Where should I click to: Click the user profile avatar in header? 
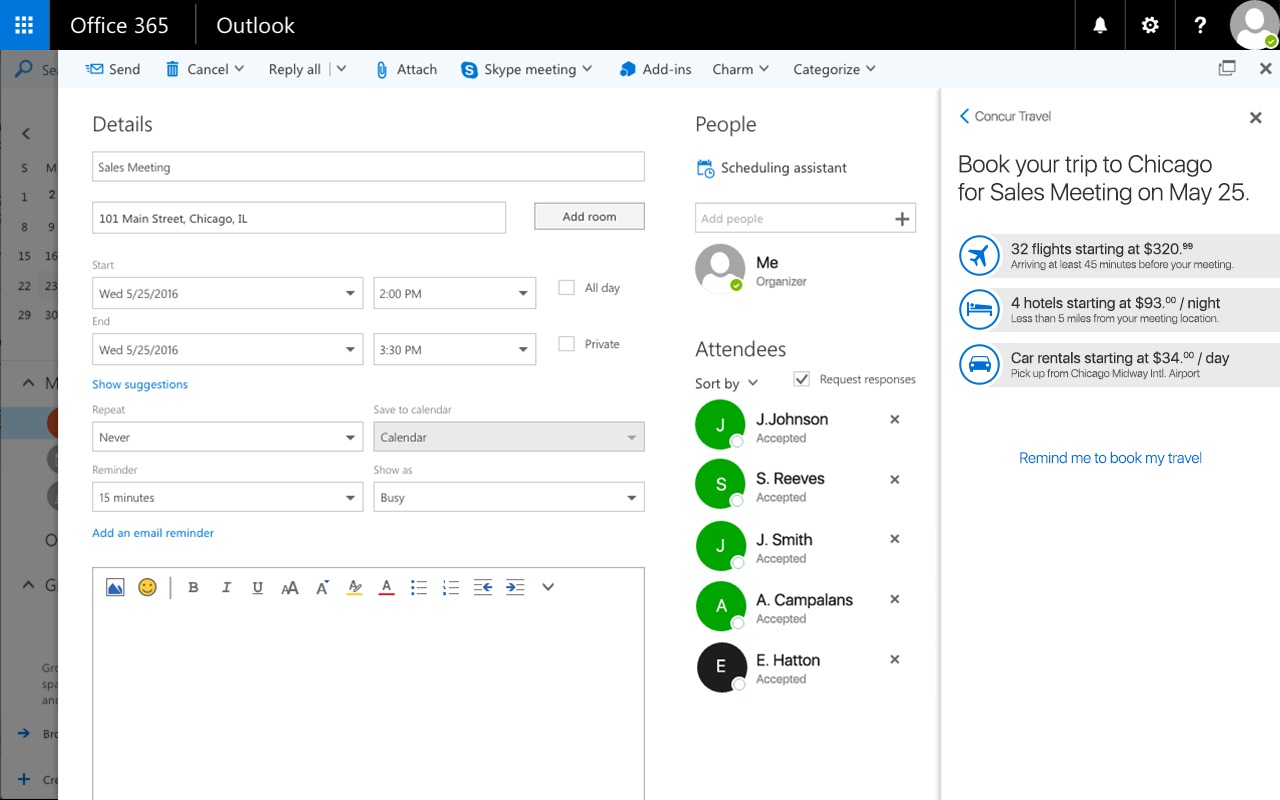coord(1254,25)
